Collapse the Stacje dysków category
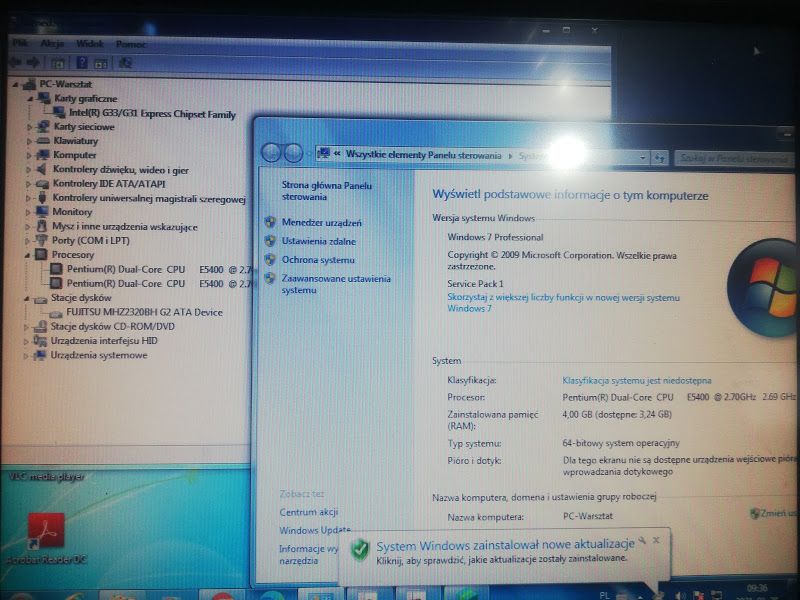Image resolution: width=800 pixels, height=600 pixels. tap(27, 298)
